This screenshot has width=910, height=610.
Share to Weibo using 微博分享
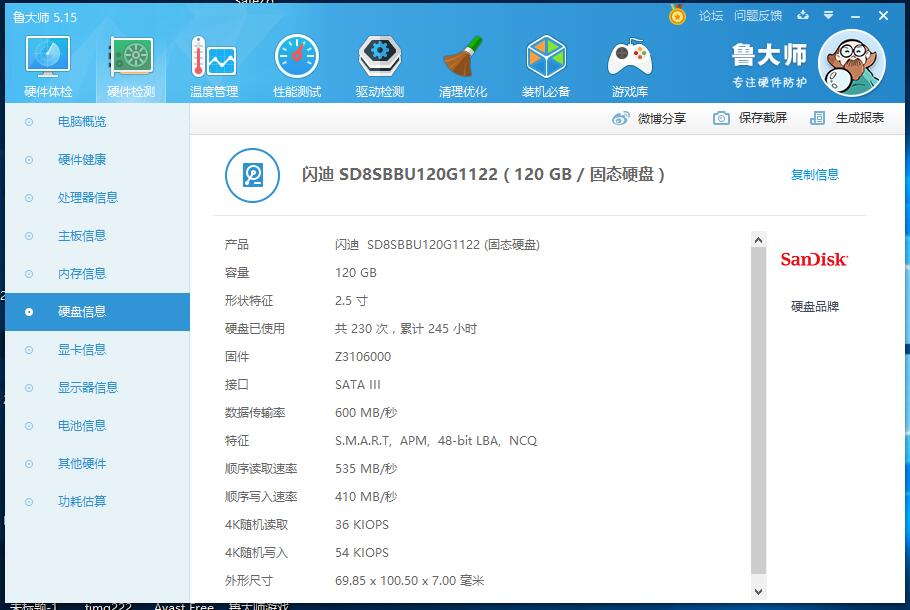(658, 117)
